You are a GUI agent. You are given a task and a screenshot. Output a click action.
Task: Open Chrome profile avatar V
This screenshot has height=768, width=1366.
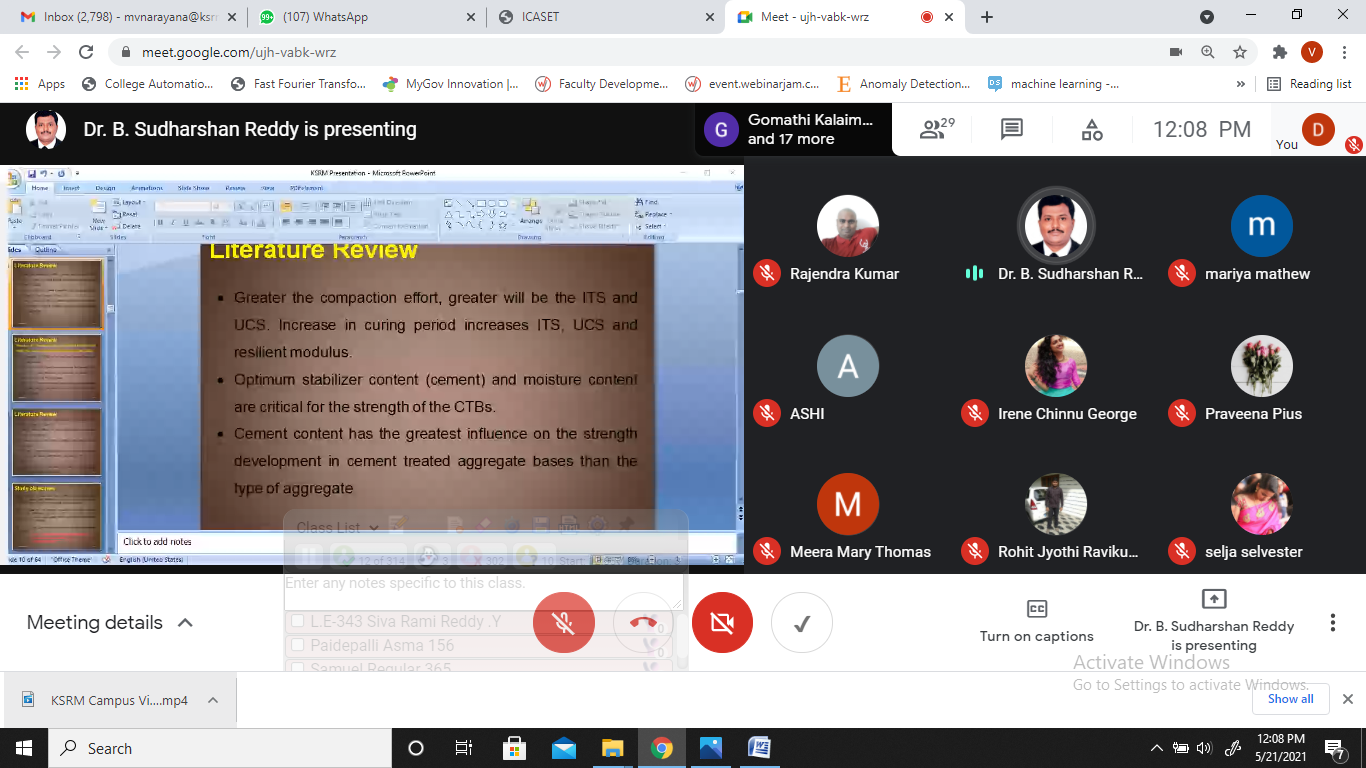[1312, 52]
